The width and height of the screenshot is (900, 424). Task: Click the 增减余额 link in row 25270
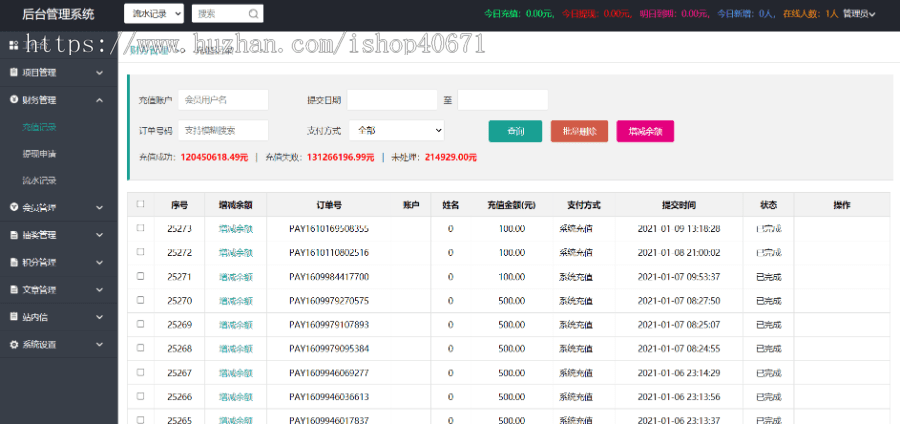point(235,300)
